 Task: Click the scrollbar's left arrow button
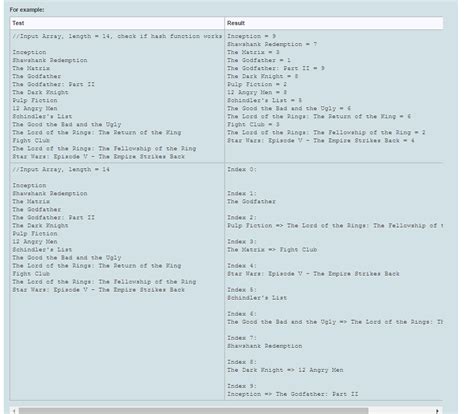click(14, 411)
